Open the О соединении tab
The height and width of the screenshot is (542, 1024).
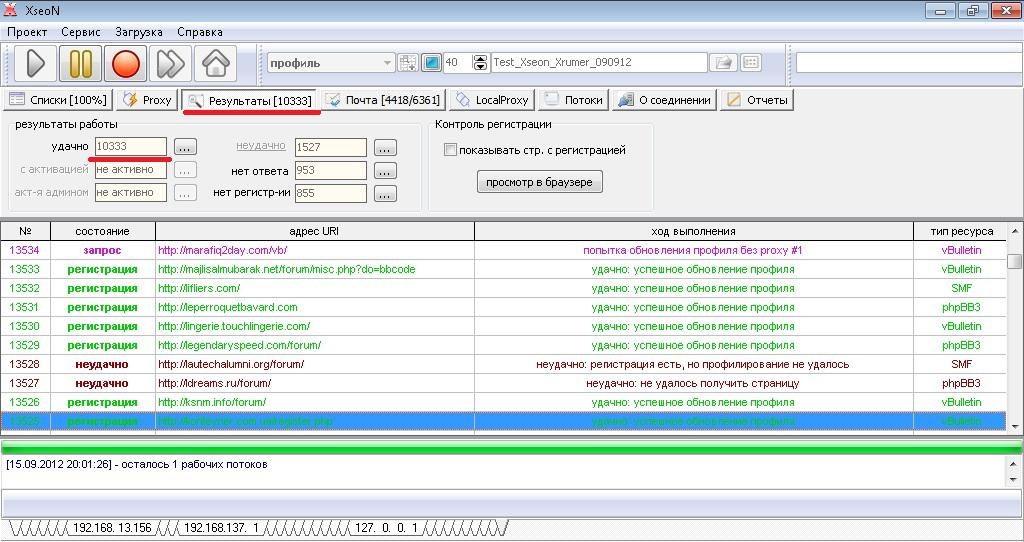pos(664,100)
